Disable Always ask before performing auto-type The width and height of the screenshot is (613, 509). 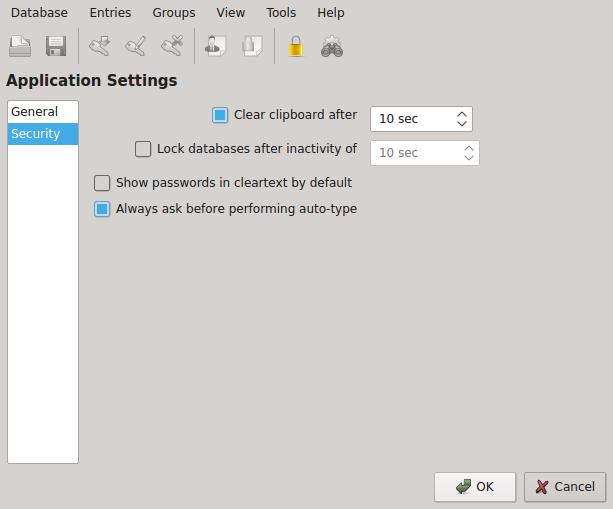coord(102,209)
